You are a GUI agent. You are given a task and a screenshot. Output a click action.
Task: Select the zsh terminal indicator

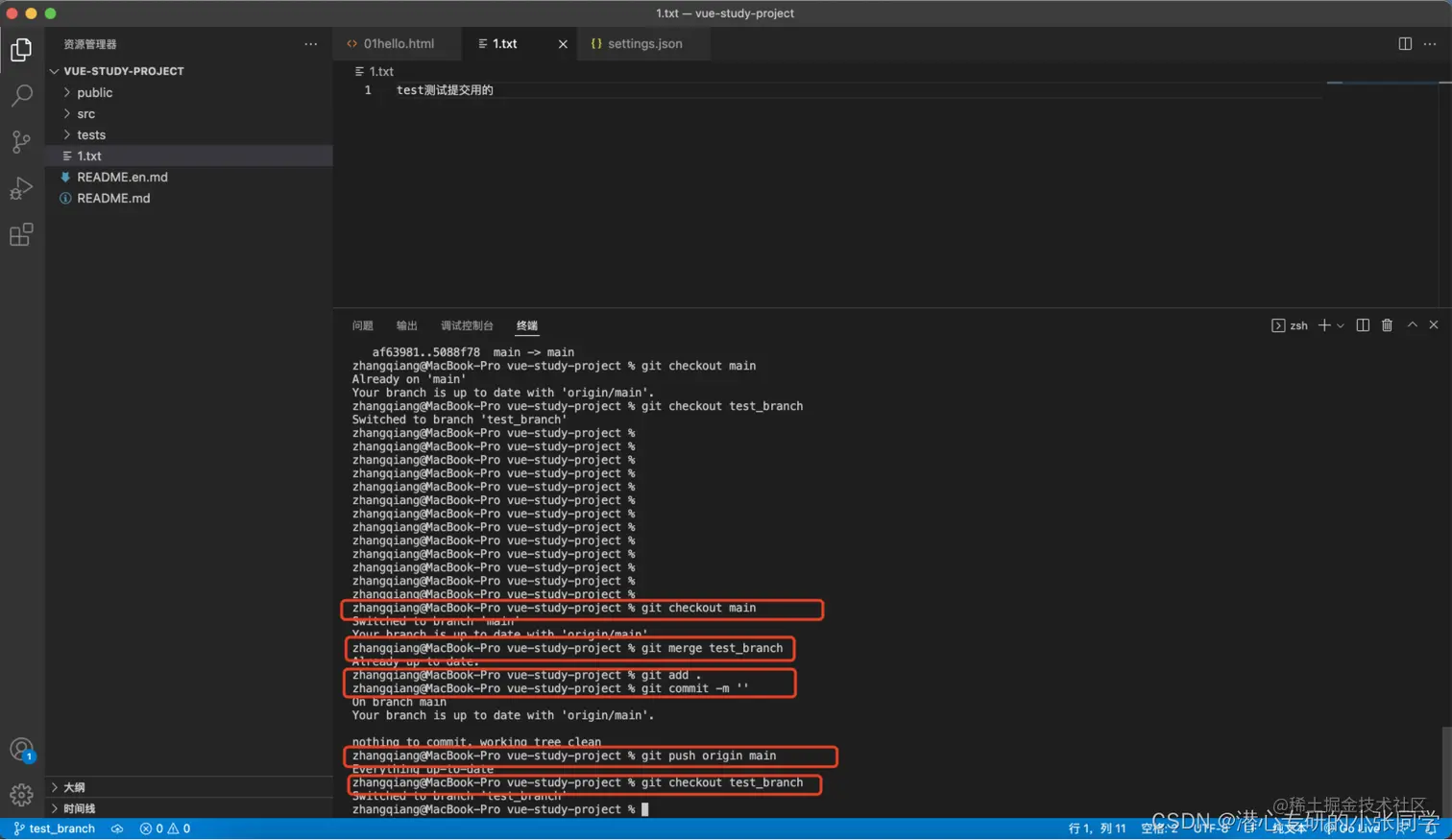1290,325
